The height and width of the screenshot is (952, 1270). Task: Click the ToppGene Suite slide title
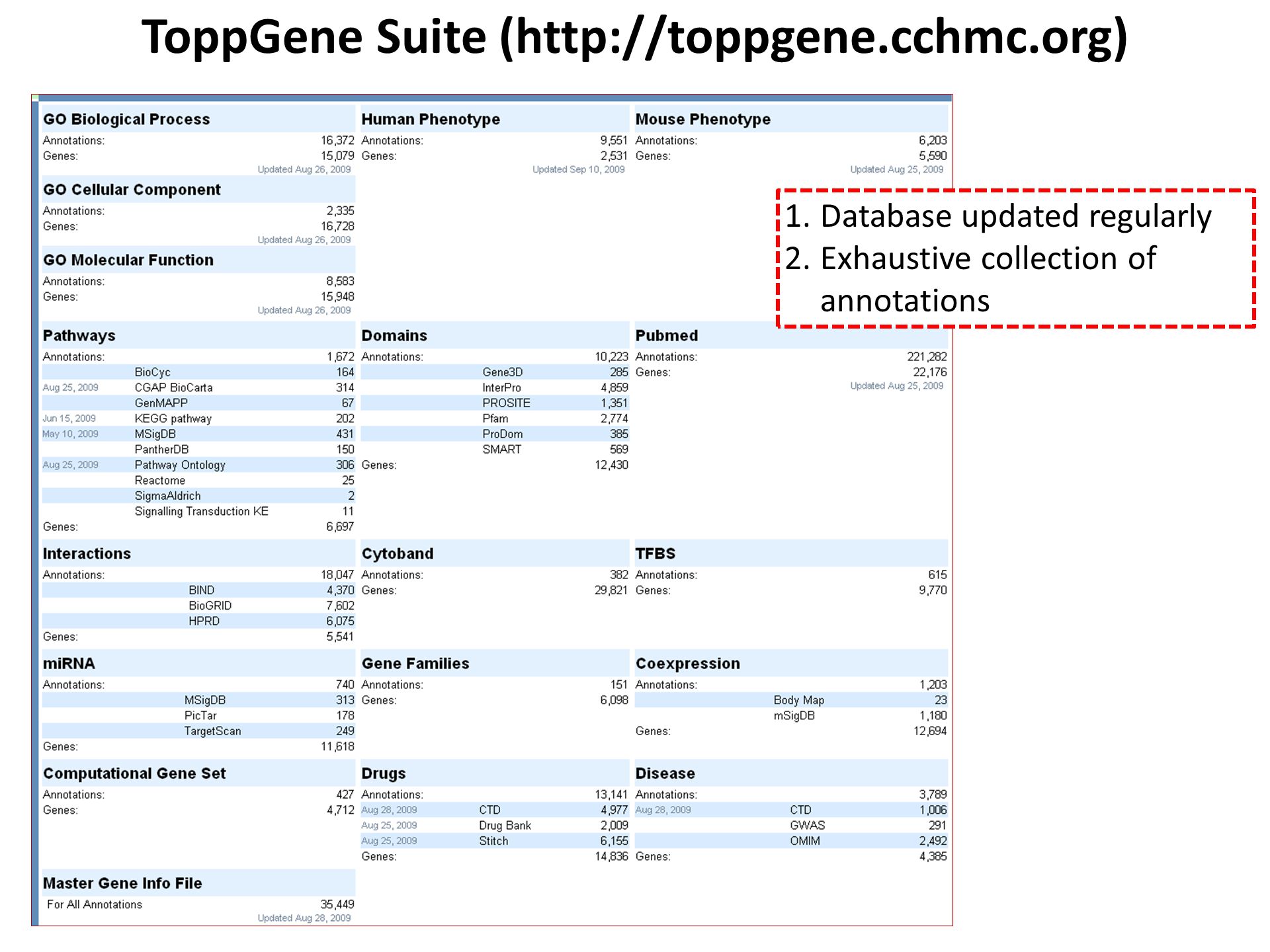[635, 37]
